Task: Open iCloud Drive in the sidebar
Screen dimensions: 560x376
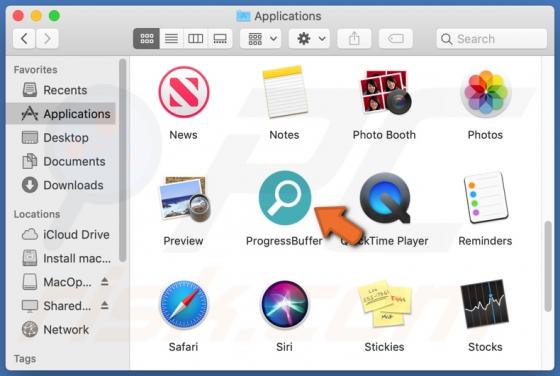Action: [x=61, y=235]
